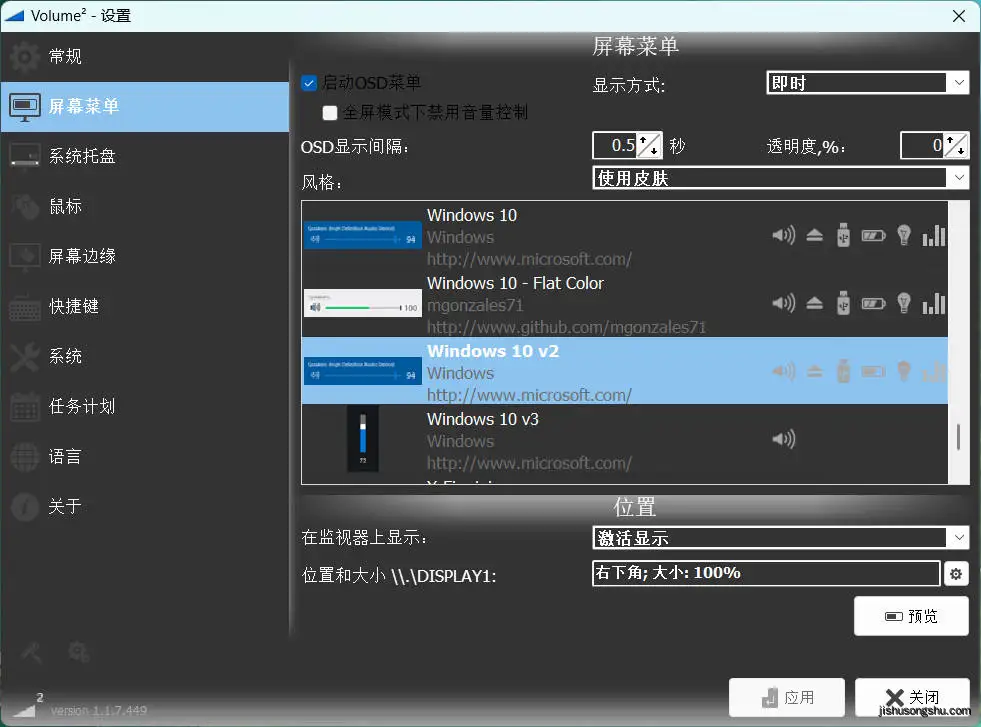Click the Volume² logo beside the version number
This screenshot has height=727, width=981.
tap(26, 706)
